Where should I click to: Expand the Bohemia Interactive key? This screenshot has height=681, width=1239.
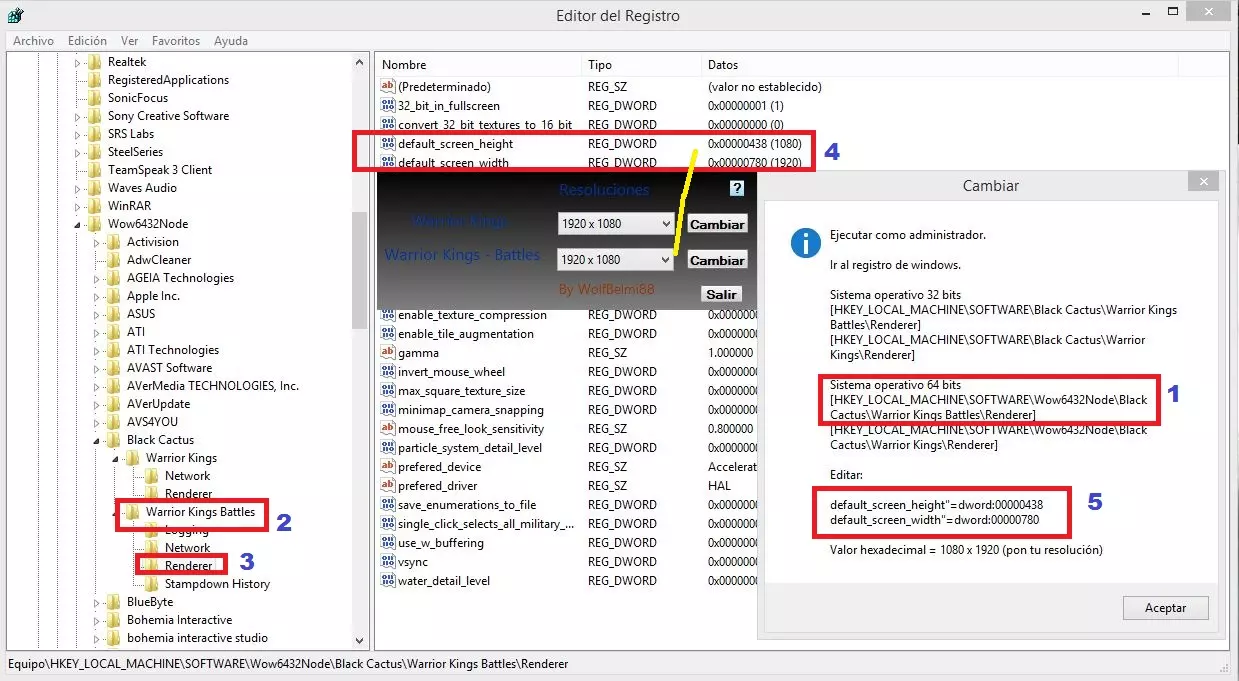(x=97, y=620)
